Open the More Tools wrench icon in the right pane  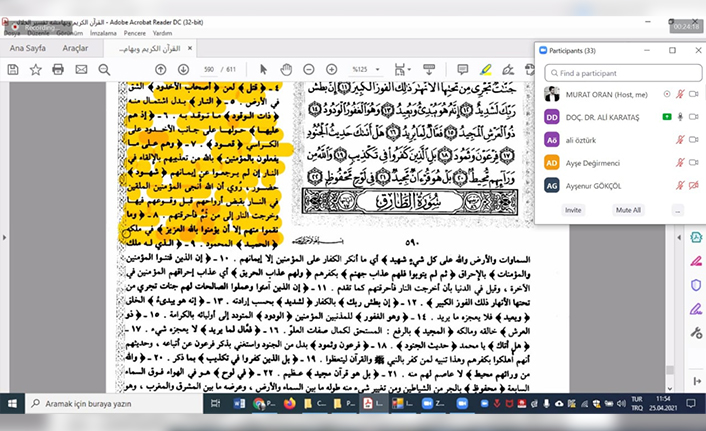(696, 333)
